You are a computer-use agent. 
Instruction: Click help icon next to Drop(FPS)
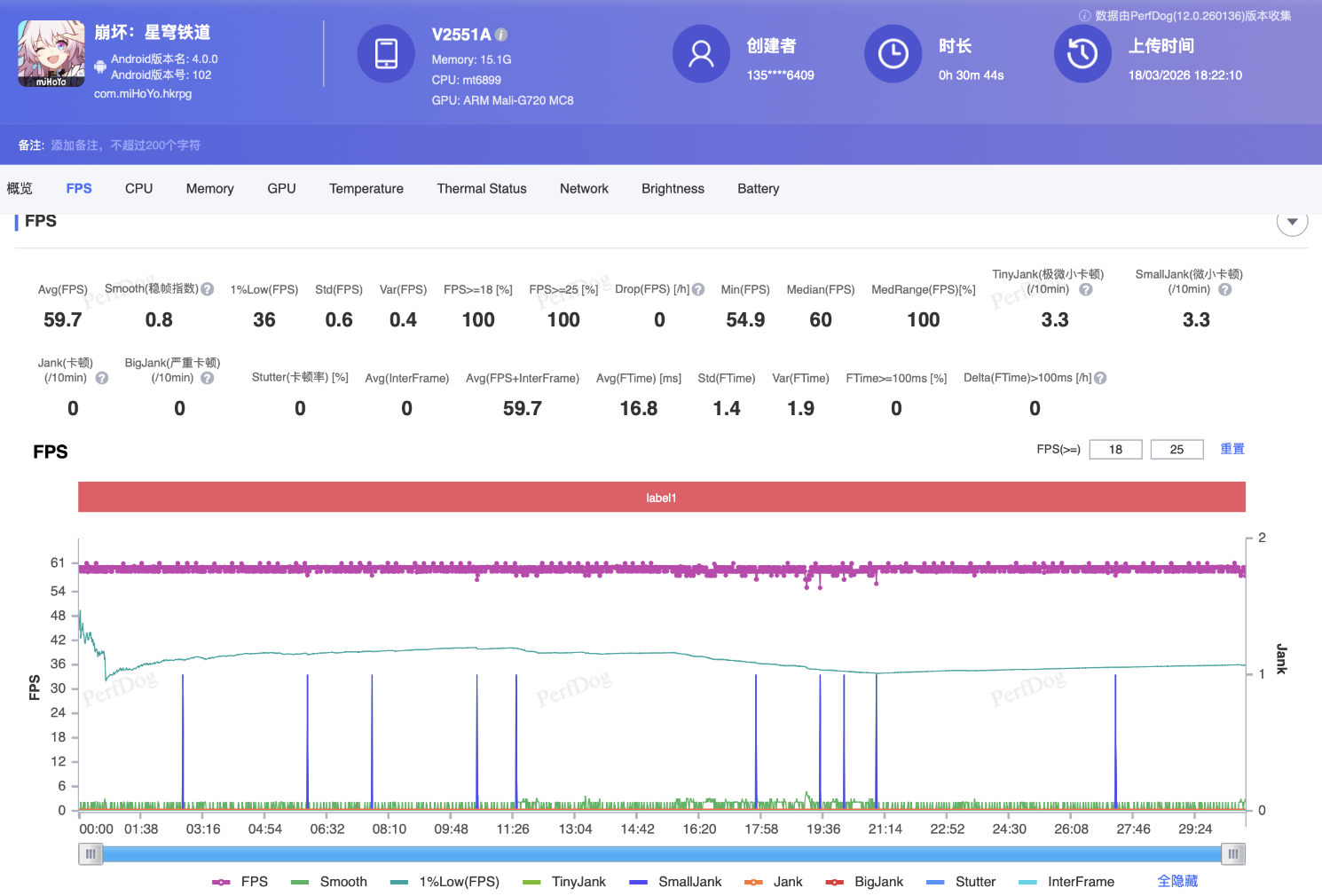[x=698, y=289]
